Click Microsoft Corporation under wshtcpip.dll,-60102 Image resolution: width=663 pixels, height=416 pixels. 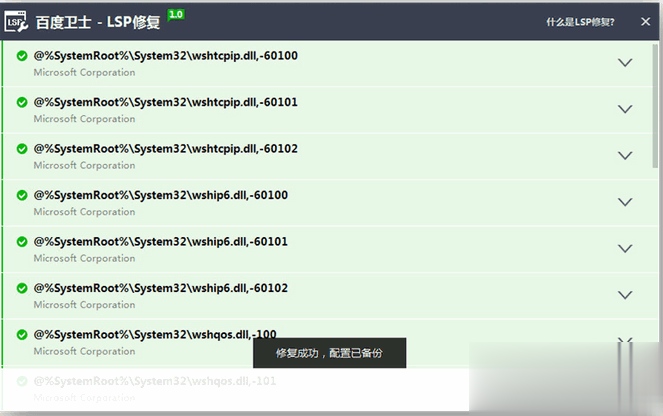[x=85, y=166]
